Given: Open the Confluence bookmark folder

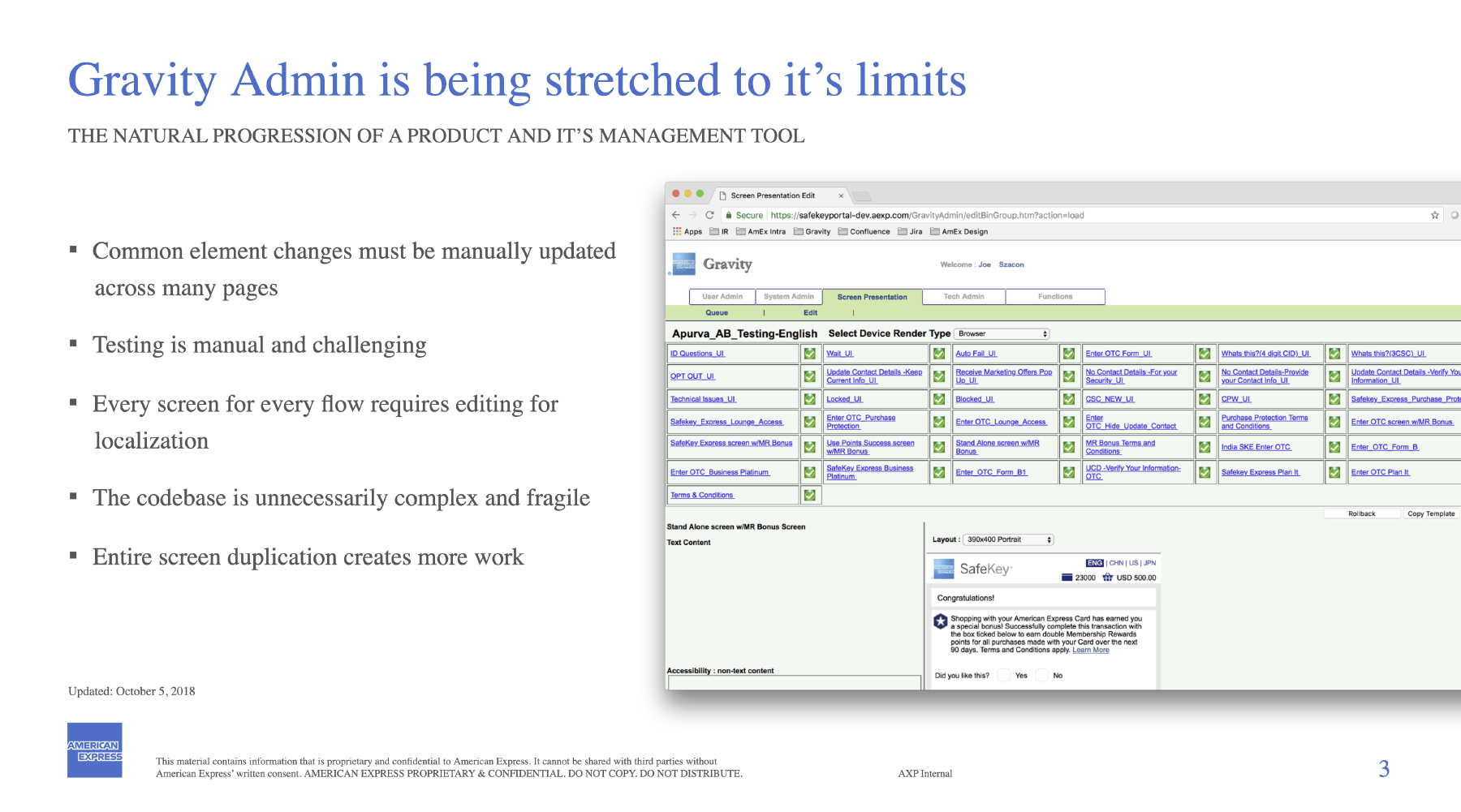Looking at the screenshot, I should 864,231.
